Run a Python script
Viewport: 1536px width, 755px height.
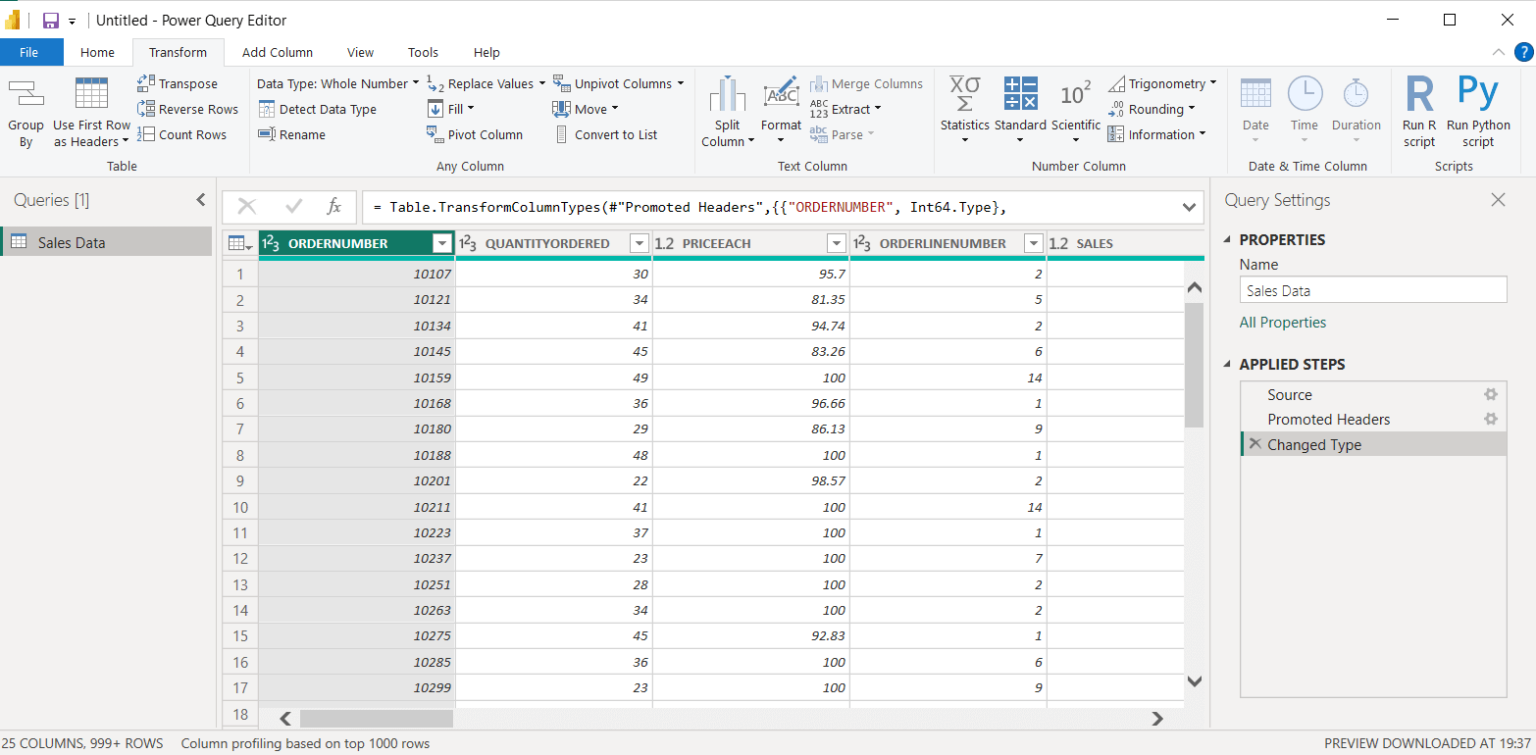coord(1478,110)
